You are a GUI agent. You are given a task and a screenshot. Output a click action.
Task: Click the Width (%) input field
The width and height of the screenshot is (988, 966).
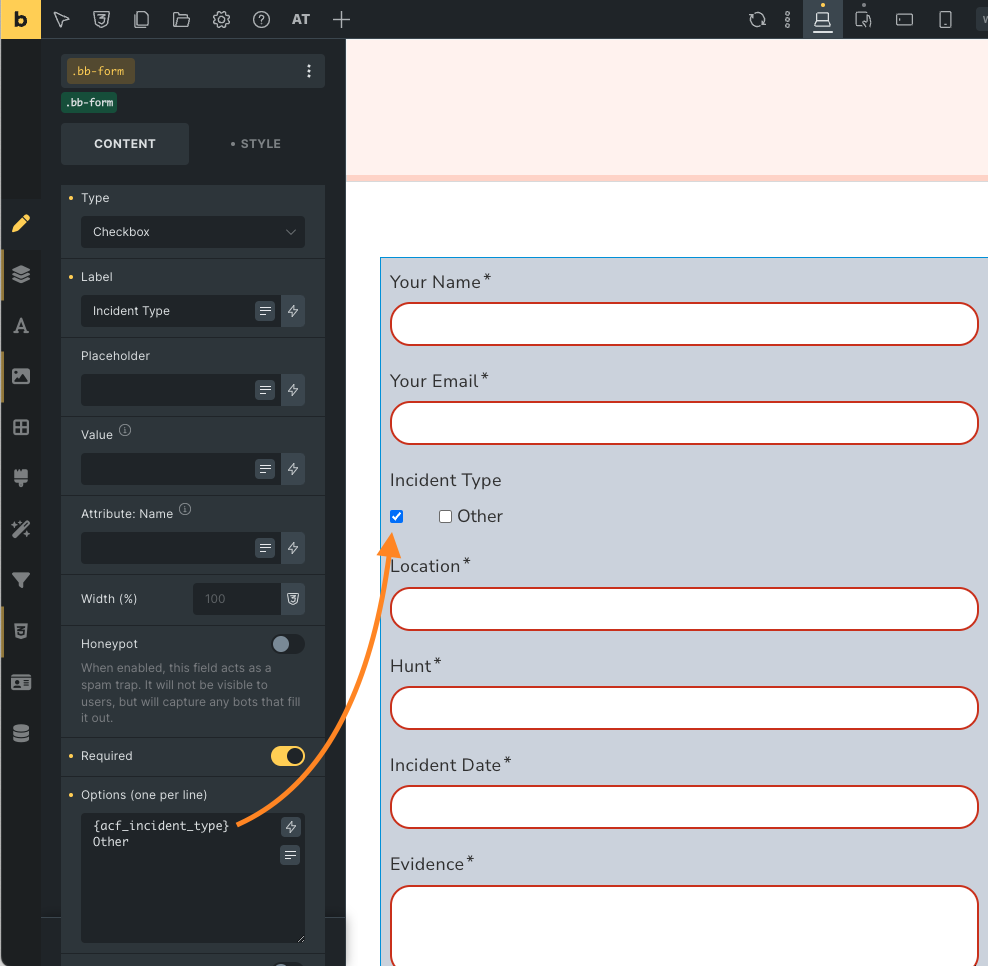click(236, 599)
